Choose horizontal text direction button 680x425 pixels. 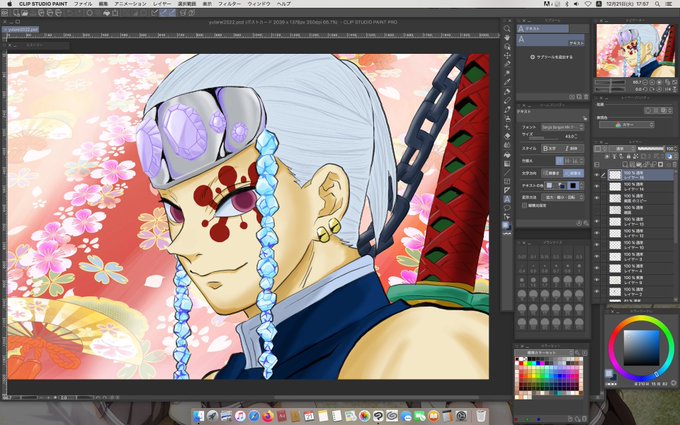(x=552, y=173)
